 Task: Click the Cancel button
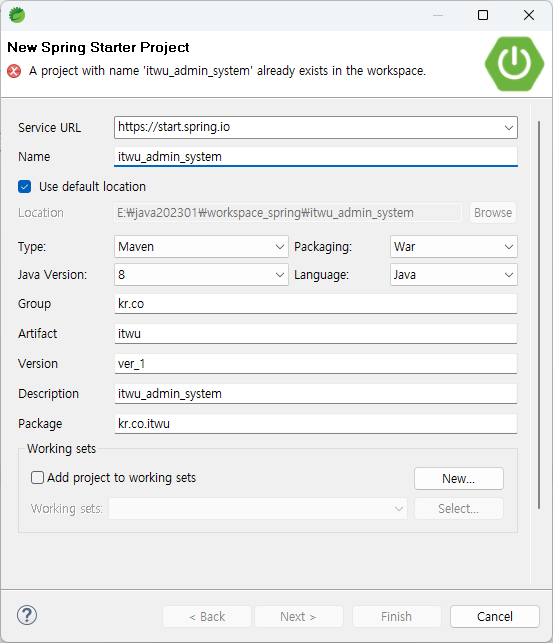[495, 616]
